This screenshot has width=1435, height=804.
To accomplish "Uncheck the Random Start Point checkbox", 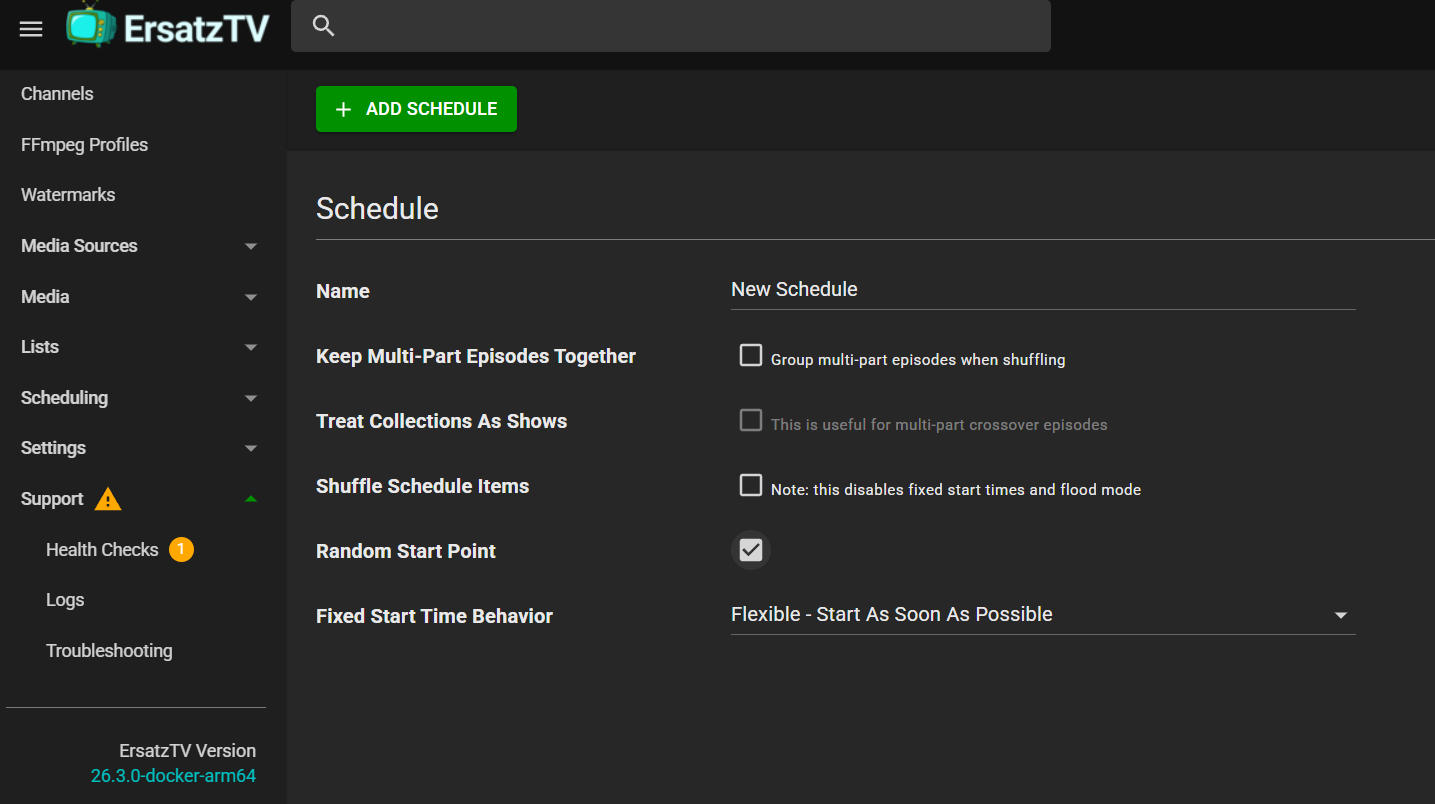I will click(751, 550).
